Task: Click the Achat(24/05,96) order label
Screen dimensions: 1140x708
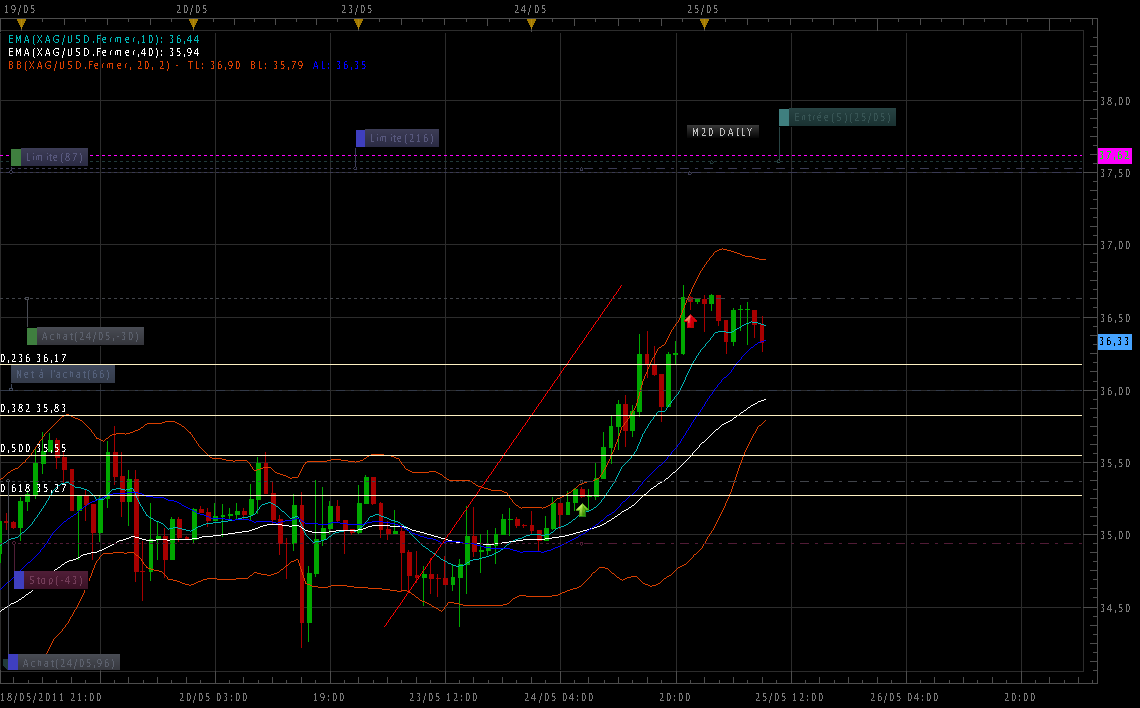Action: point(62,662)
